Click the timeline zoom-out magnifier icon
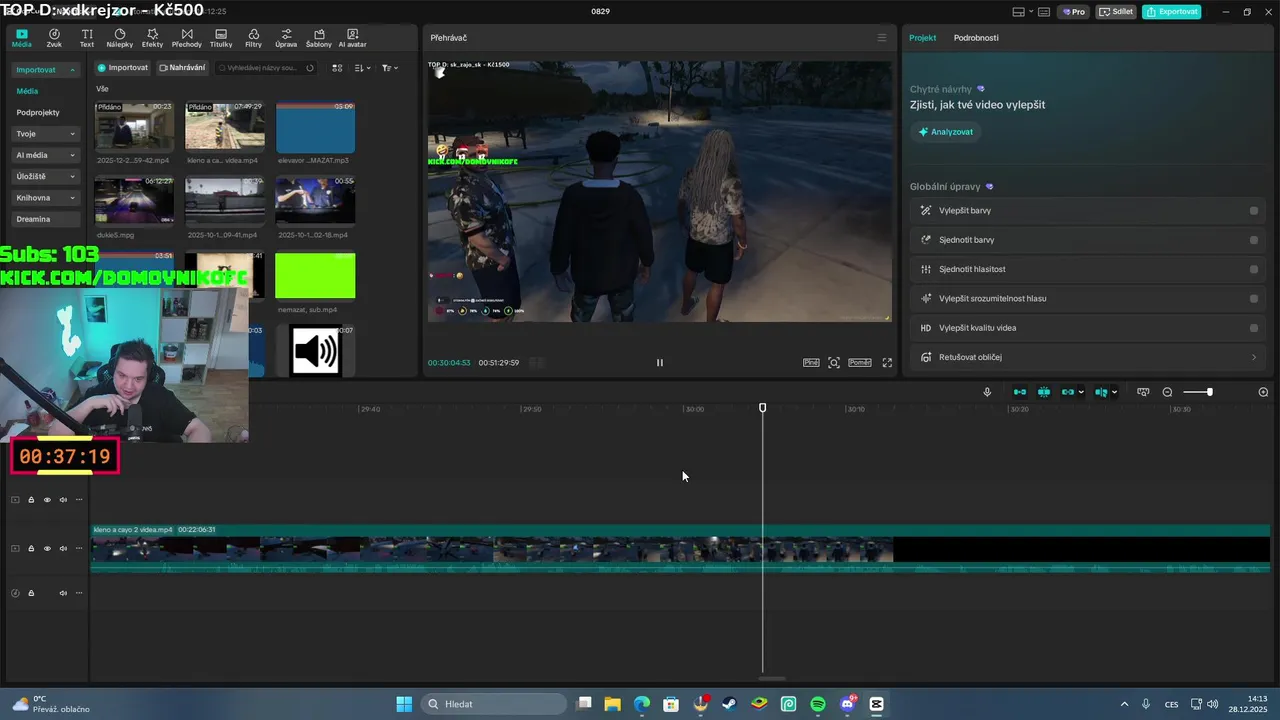This screenshot has width=1280, height=720. [1167, 392]
